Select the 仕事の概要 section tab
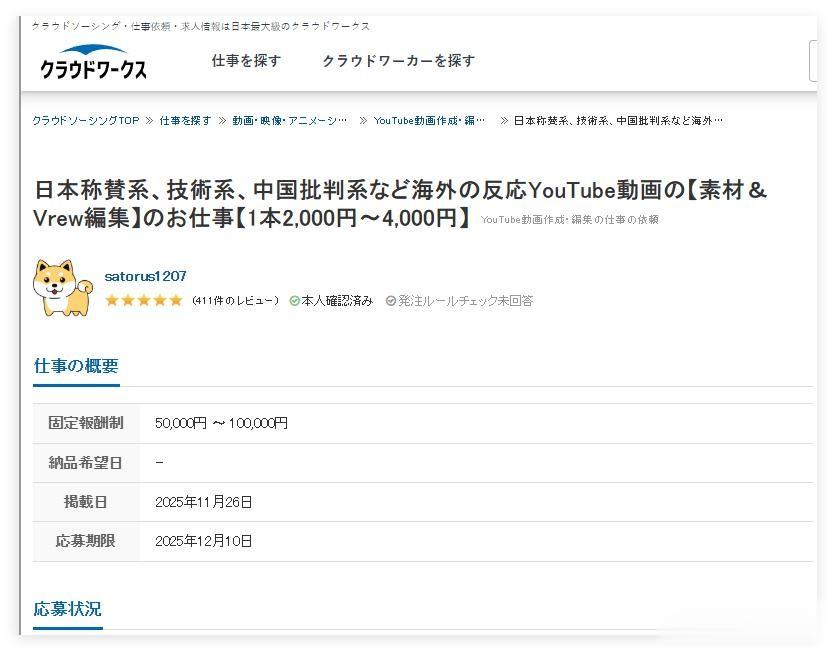This screenshot has width=833, height=651. click(76, 366)
